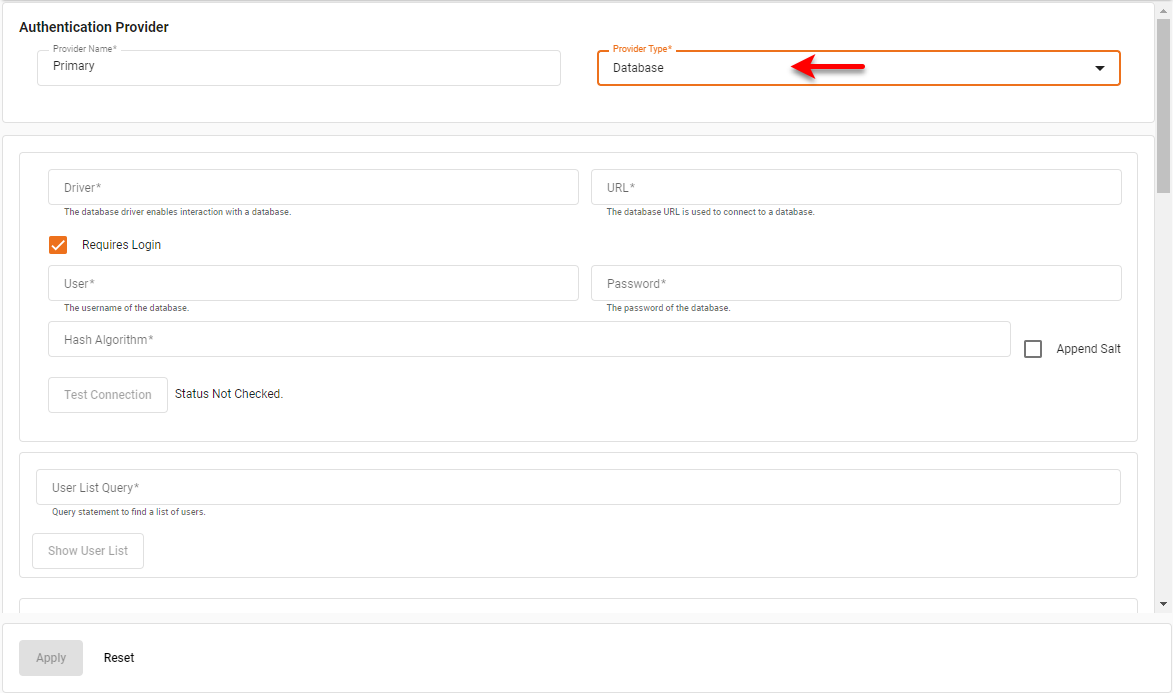Click the Password input field
The width and height of the screenshot is (1173, 693).
[x=856, y=283]
